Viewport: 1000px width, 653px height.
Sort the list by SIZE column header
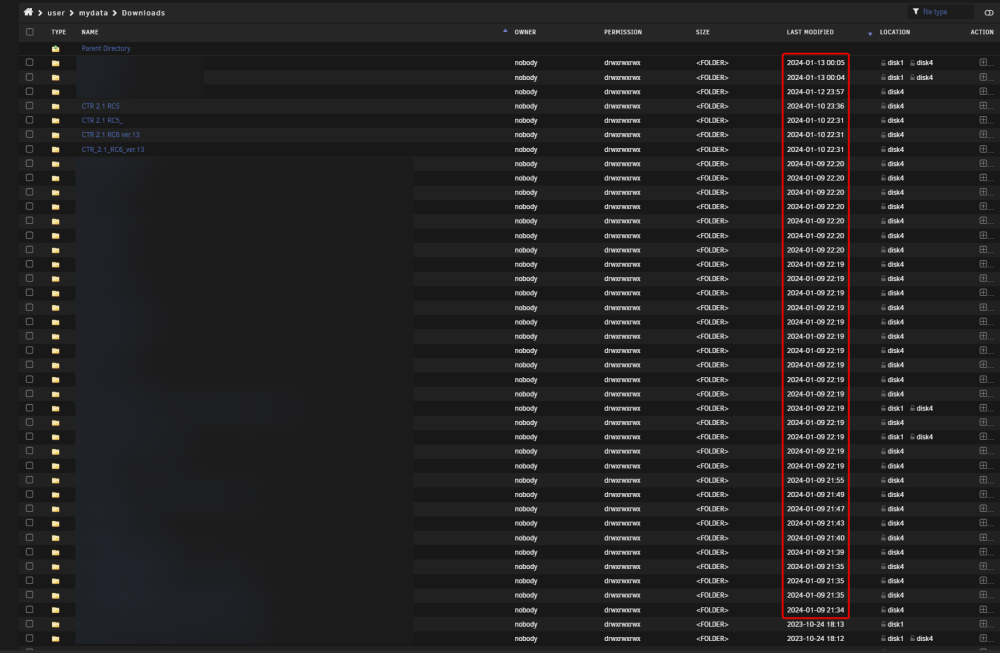tap(703, 32)
